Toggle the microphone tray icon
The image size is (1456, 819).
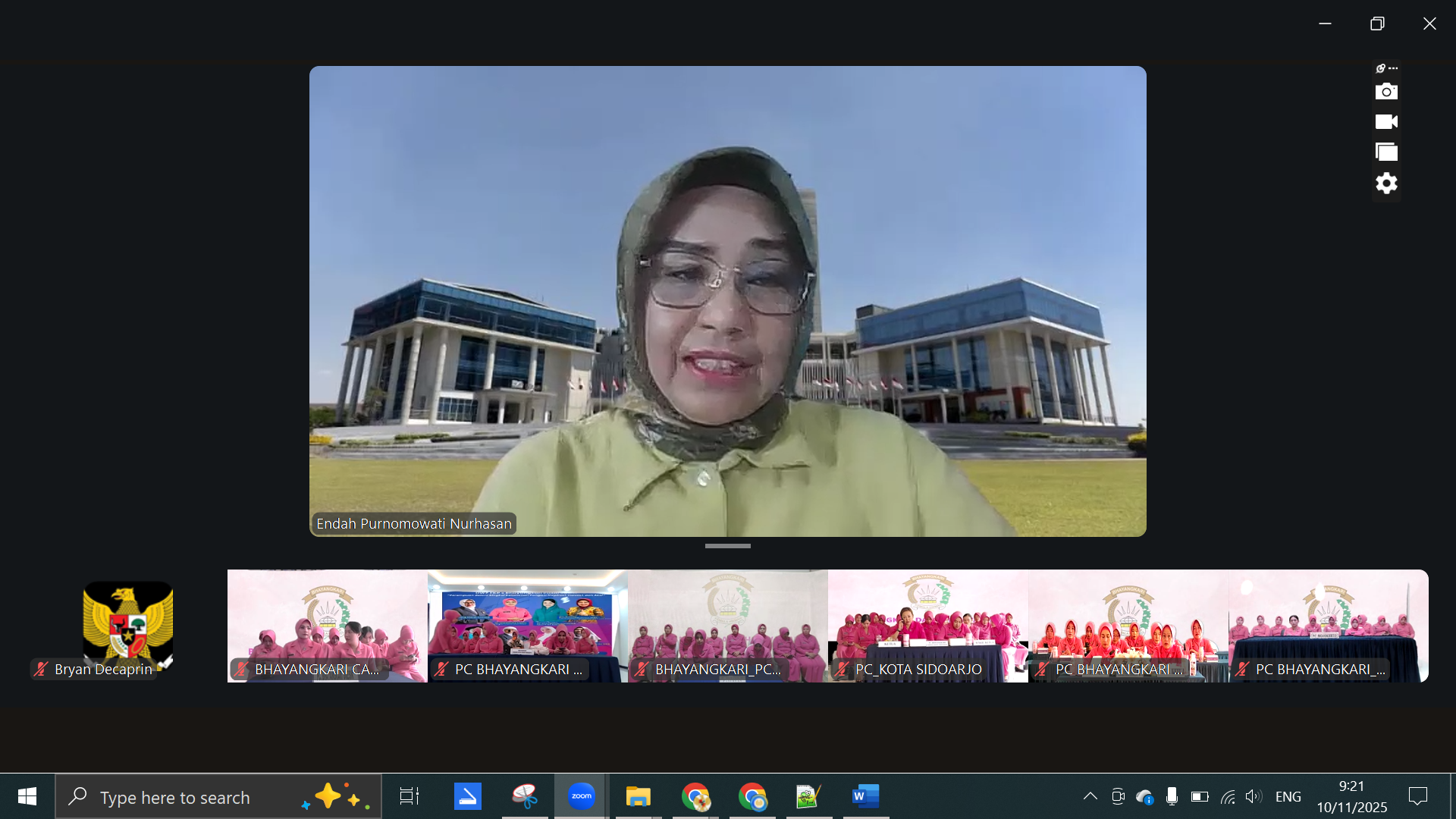1172,796
